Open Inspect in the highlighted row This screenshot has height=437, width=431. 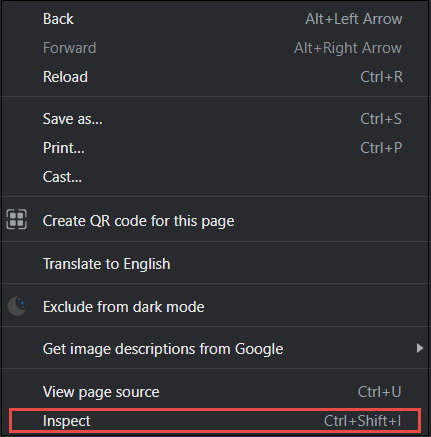point(215,421)
